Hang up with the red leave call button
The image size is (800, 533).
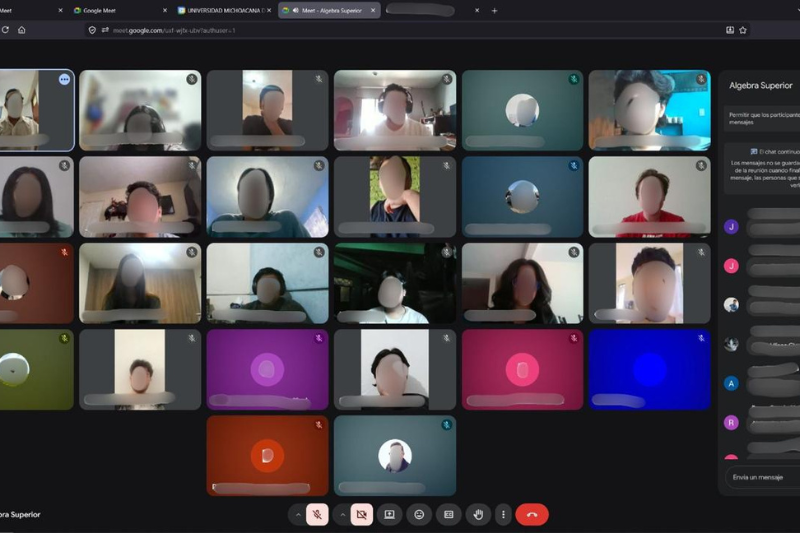(x=532, y=514)
